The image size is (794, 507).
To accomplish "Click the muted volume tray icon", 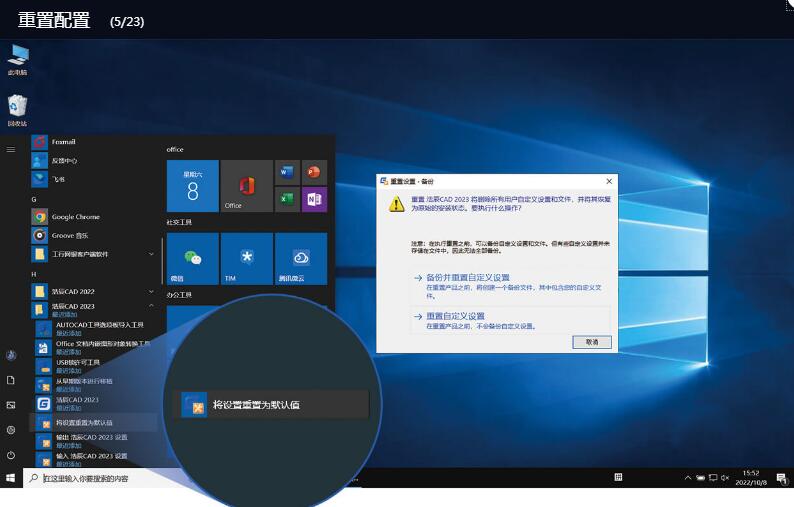I will coord(725,478).
